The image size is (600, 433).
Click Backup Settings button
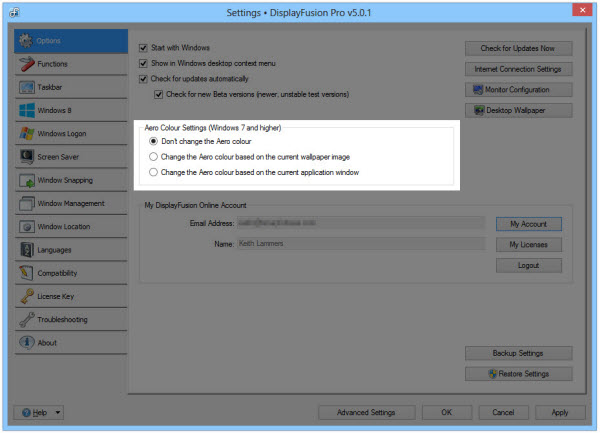(x=518, y=353)
